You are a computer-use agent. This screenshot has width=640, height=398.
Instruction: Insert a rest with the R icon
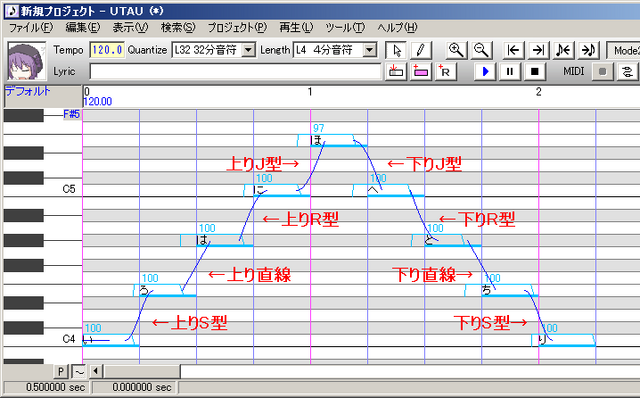click(x=445, y=72)
